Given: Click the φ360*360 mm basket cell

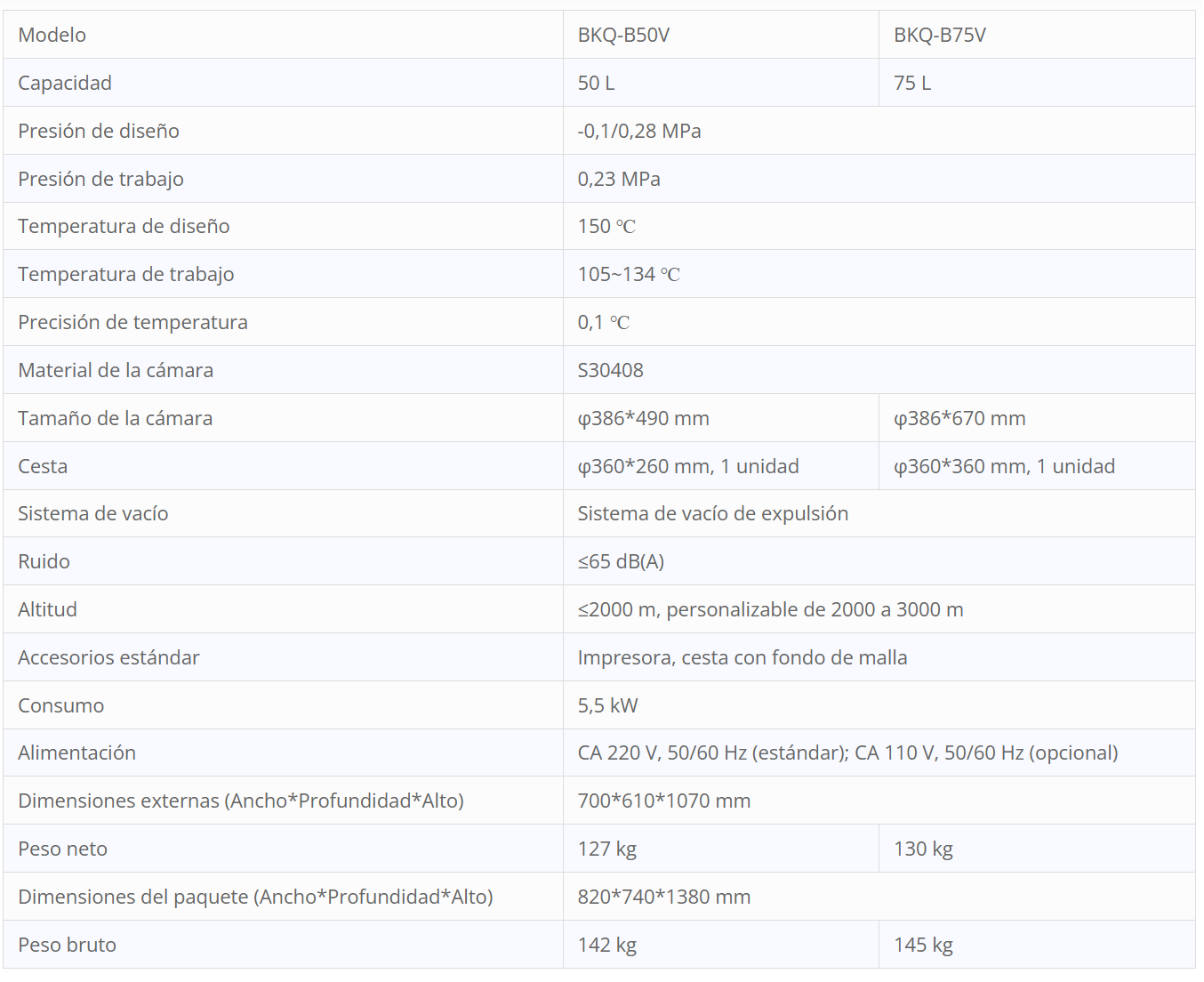Looking at the screenshot, I should [x=1004, y=467].
